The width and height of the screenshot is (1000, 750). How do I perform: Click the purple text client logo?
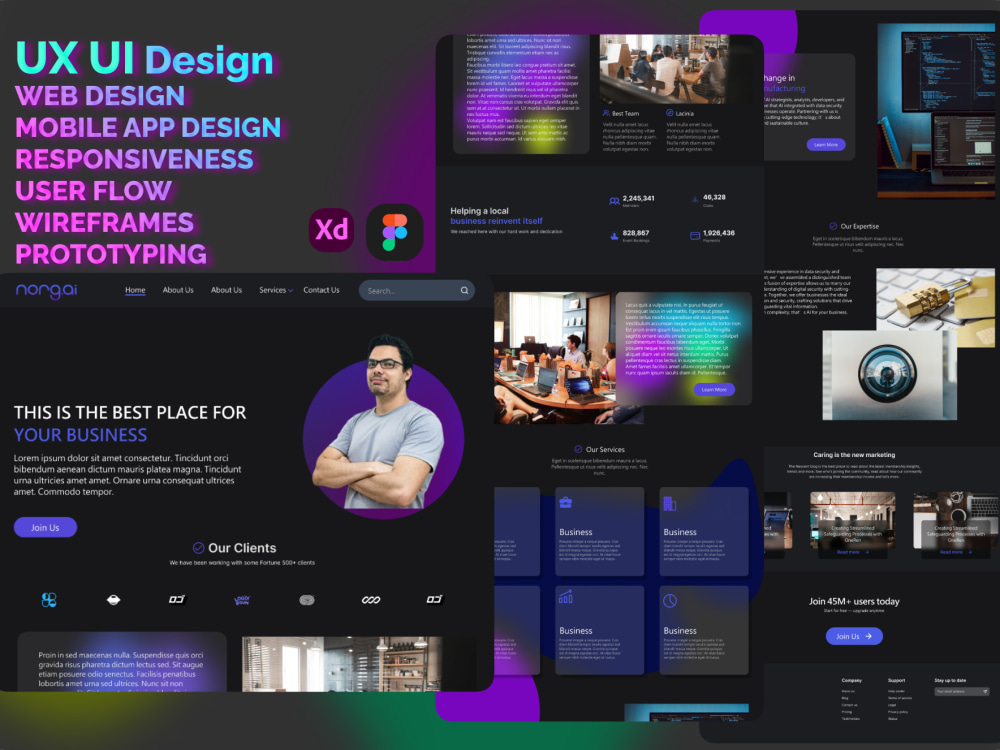point(242,599)
